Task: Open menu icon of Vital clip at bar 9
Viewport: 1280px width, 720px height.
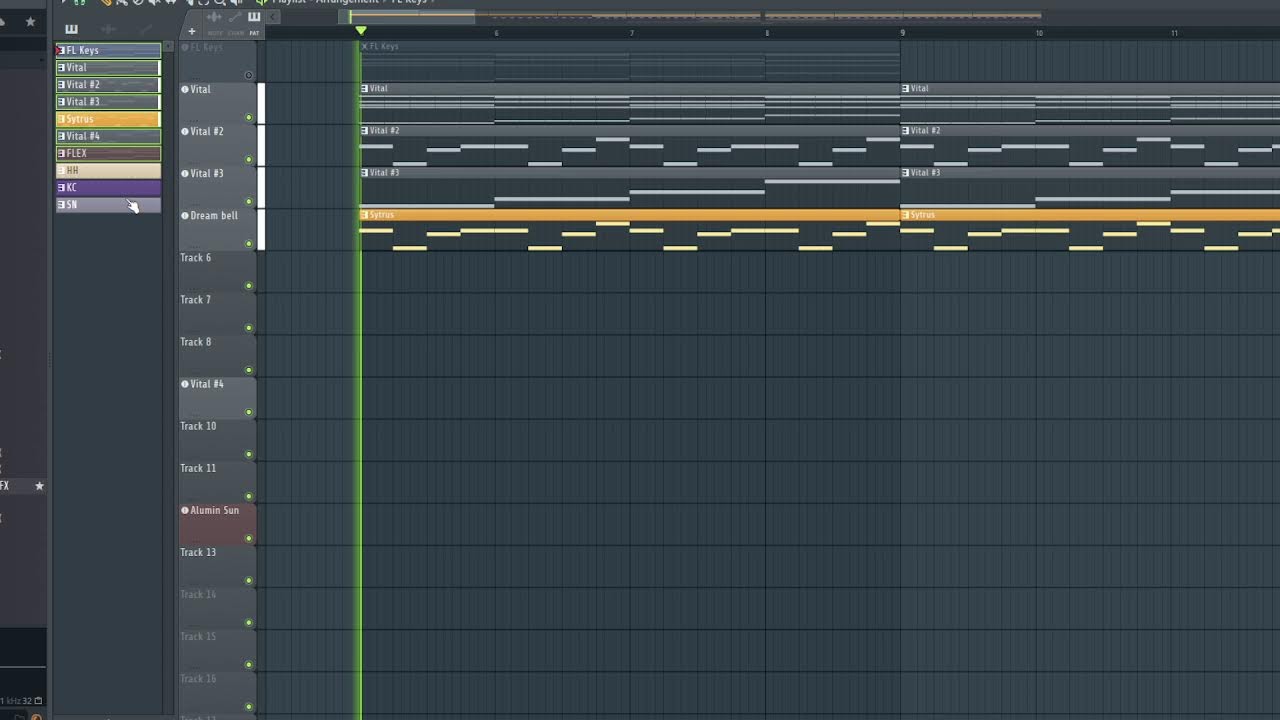Action: click(906, 88)
